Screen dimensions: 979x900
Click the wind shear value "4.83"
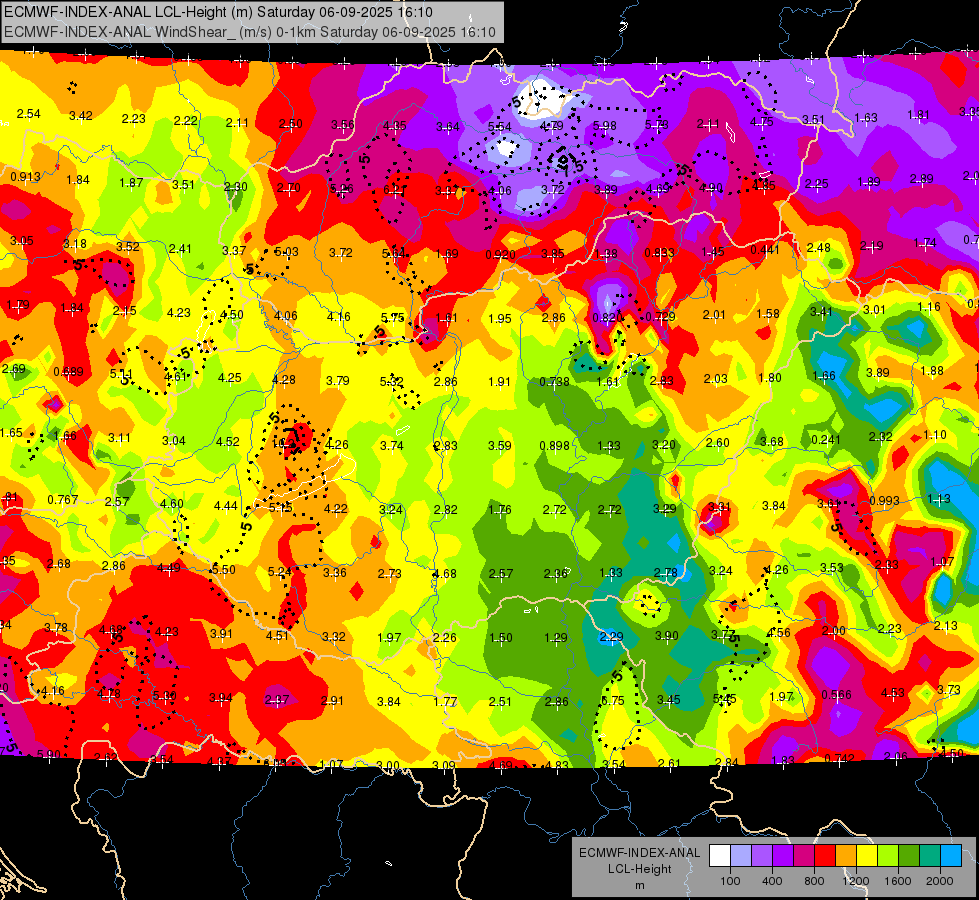pyautogui.click(x=556, y=765)
